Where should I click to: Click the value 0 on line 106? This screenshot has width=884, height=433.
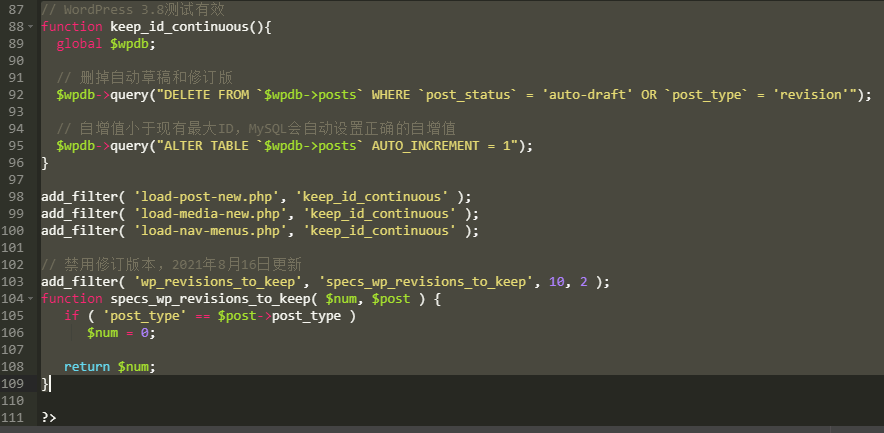(x=144, y=333)
